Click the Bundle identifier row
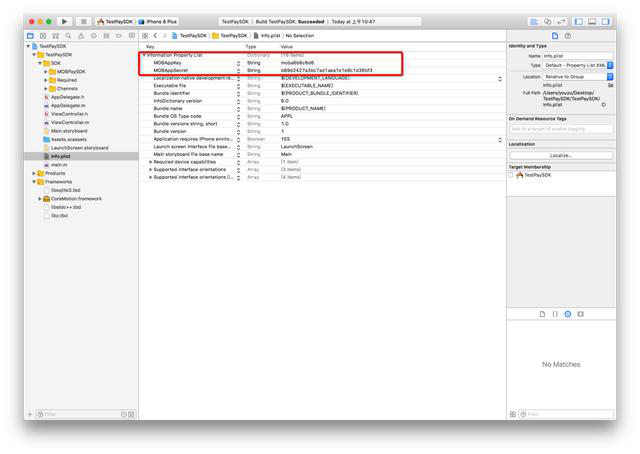 coord(322,93)
